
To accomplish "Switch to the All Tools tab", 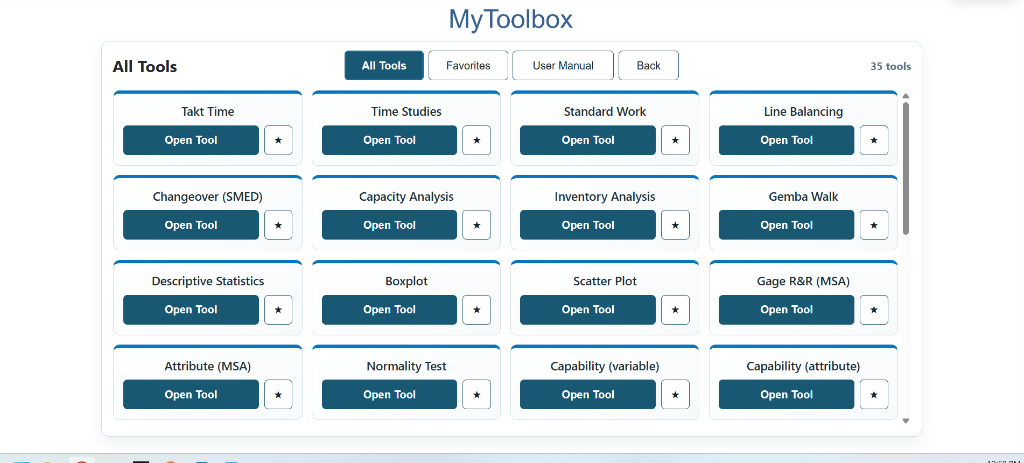I will [x=384, y=65].
